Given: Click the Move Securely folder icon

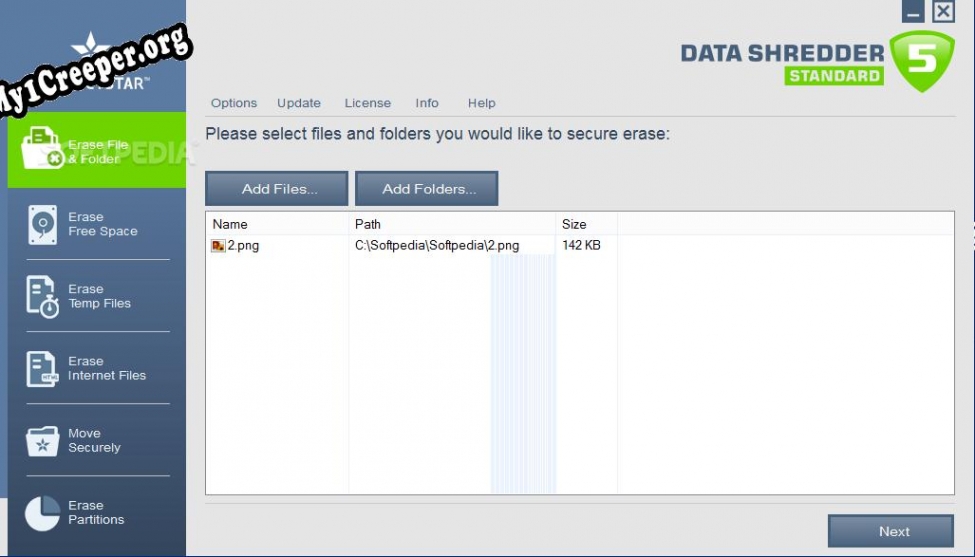Looking at the screenshot, I should (43, 441).
